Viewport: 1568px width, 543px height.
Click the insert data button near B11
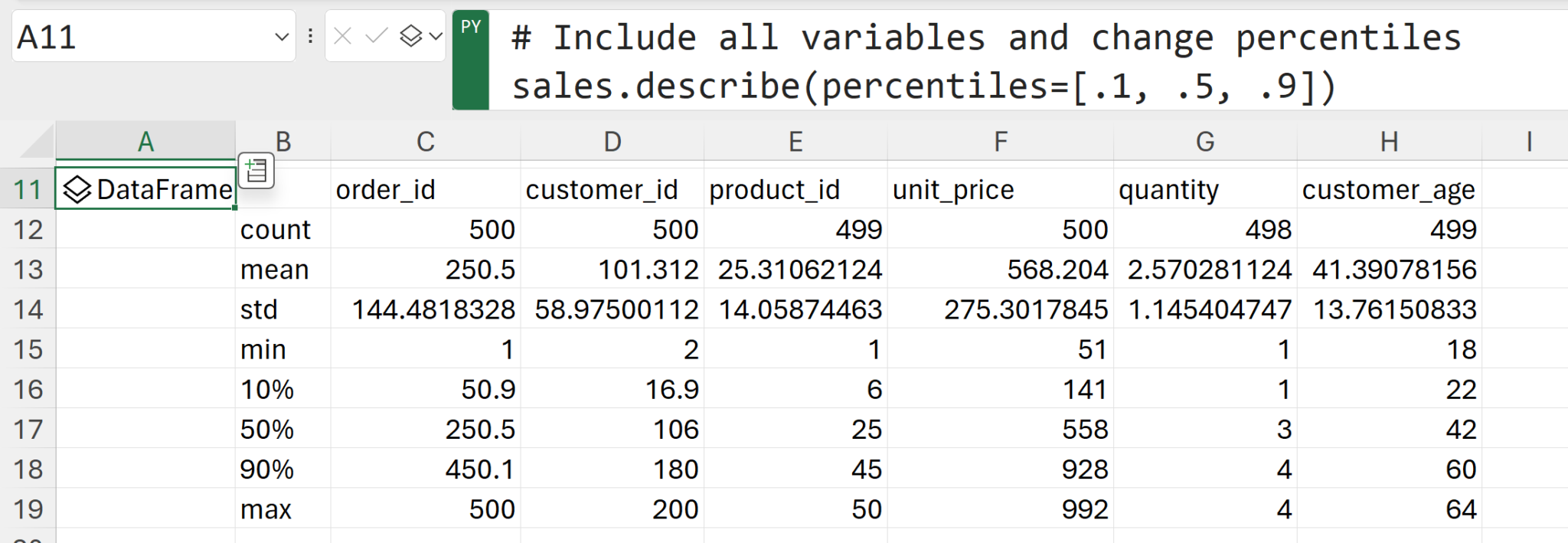256,171
